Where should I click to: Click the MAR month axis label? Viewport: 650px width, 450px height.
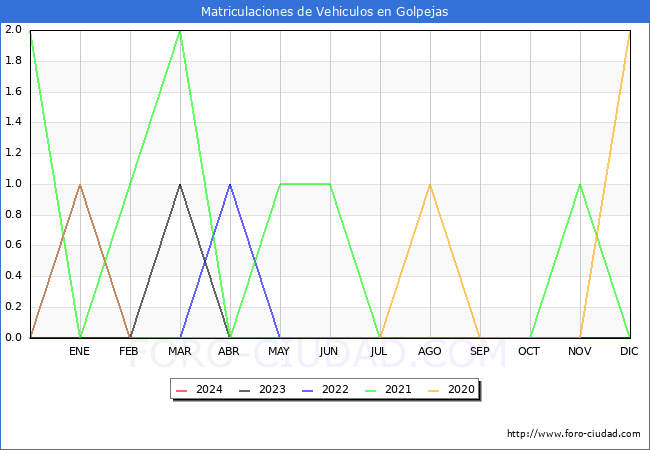pos(179,351)
